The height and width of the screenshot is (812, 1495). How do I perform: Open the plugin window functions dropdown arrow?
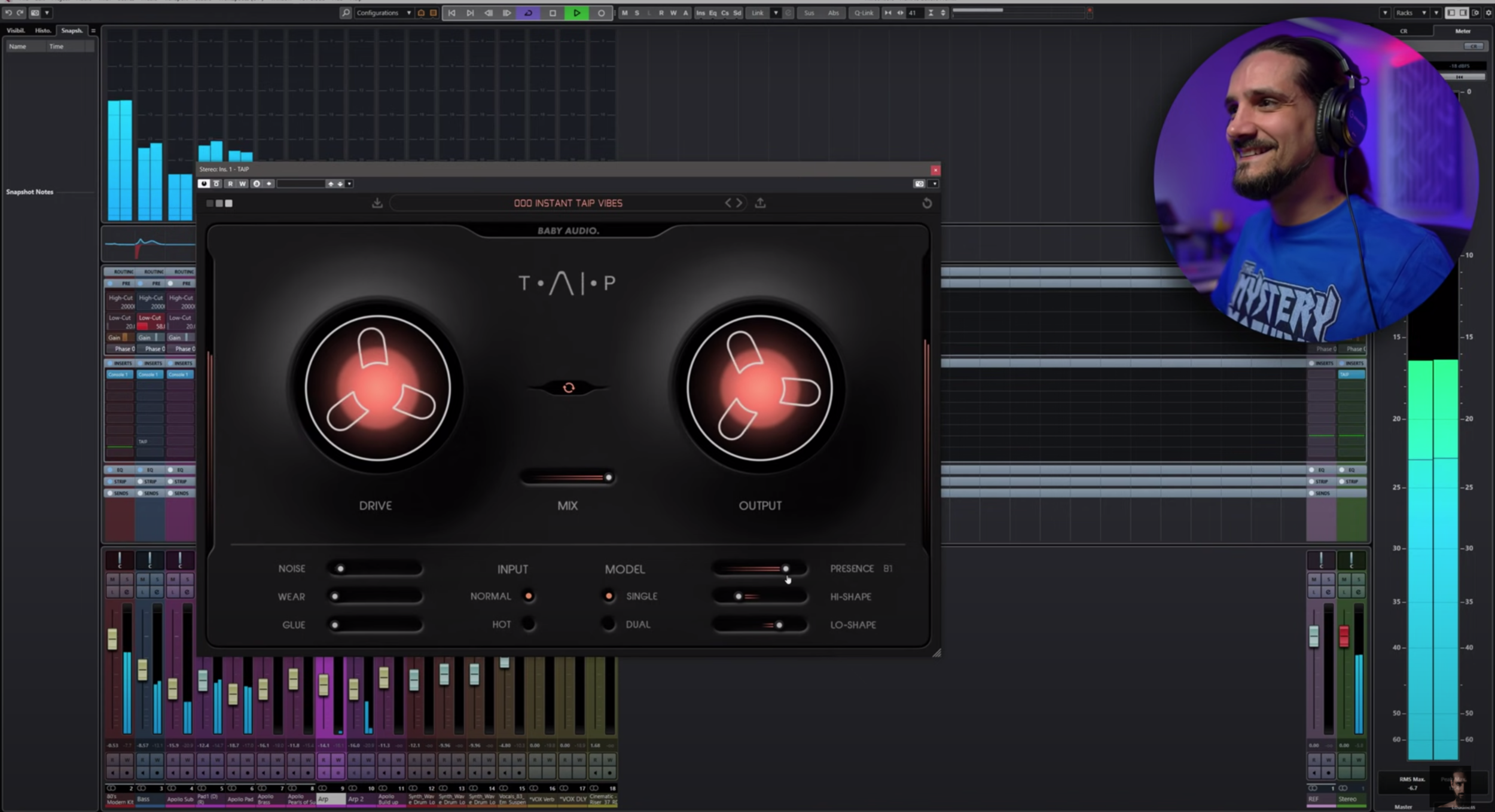[934, 184]
